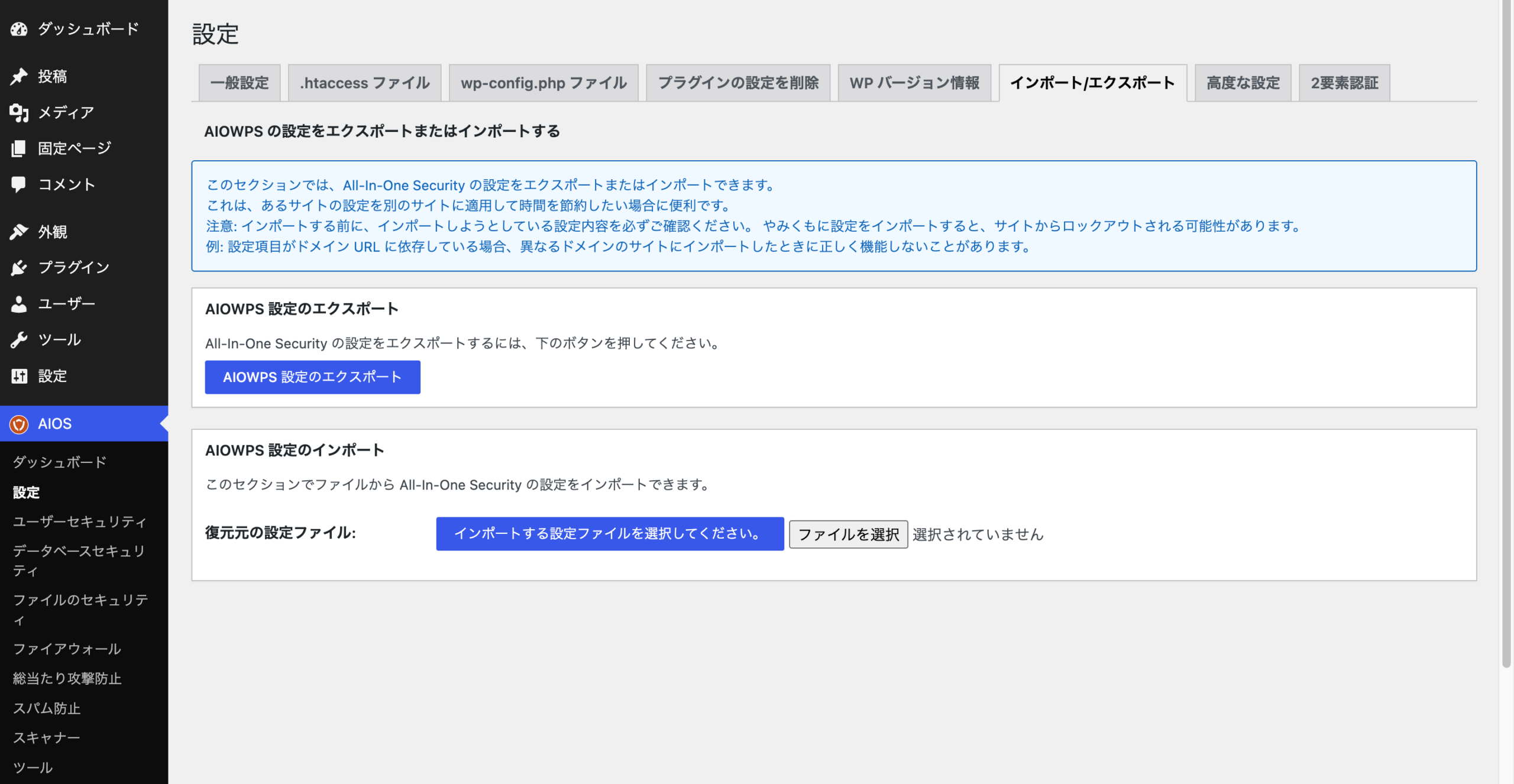Viewport: 1514px width, 784px height.
Task: Open 総当たり攻撃防止 submenu item
Action: click(67, 678)
